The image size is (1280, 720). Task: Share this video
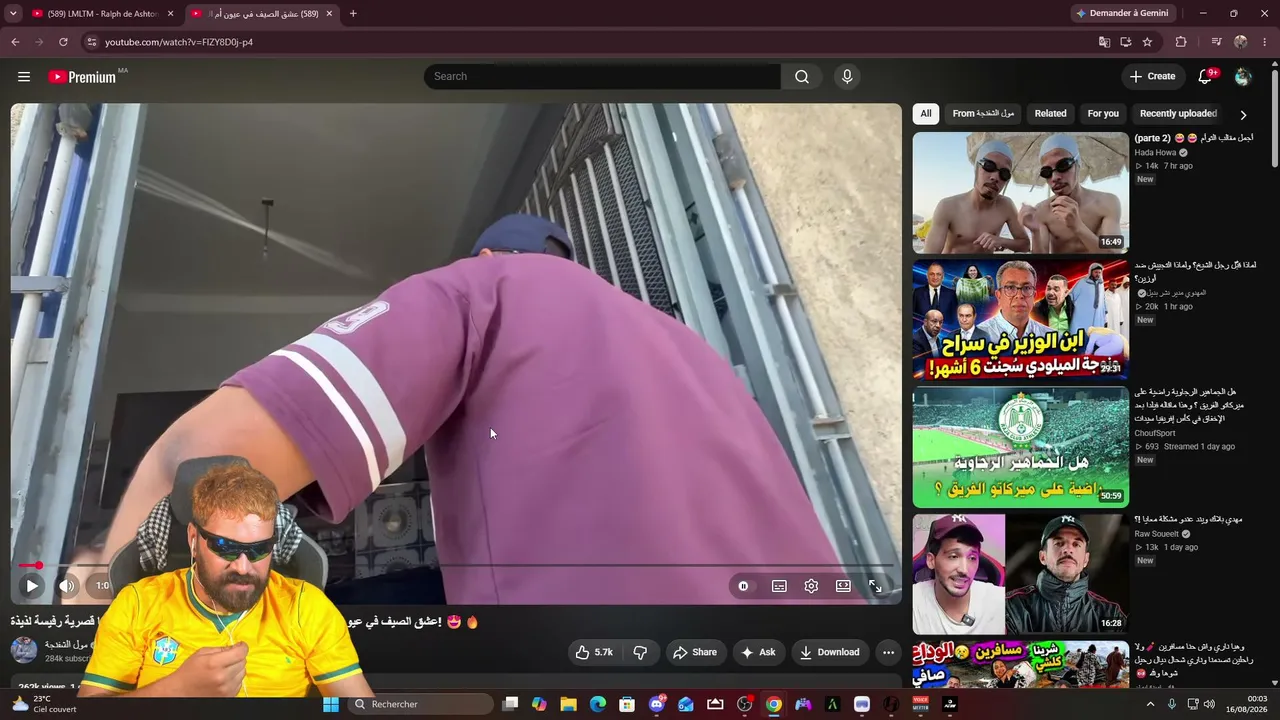695,652
